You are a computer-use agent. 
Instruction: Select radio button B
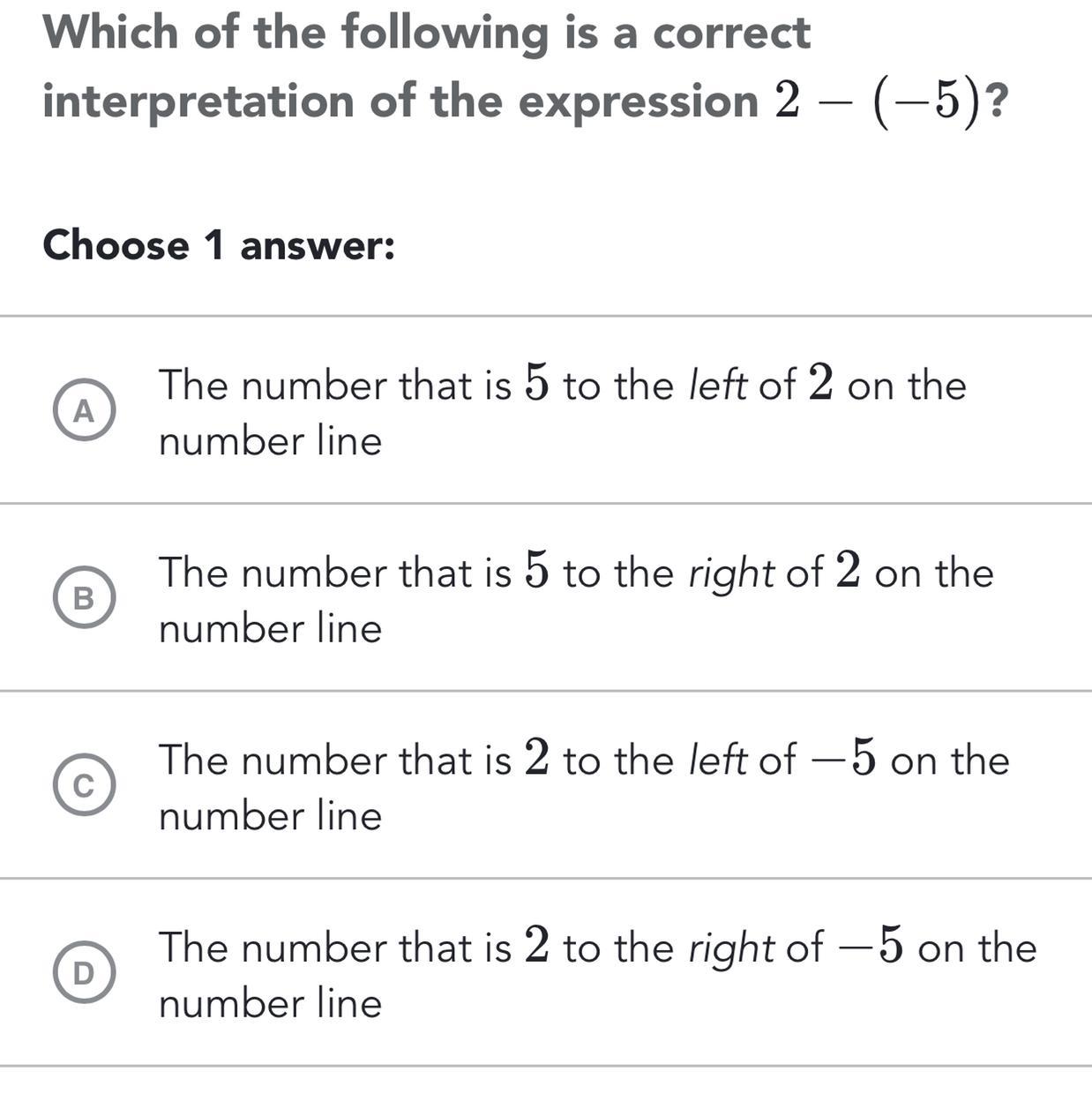83,598
